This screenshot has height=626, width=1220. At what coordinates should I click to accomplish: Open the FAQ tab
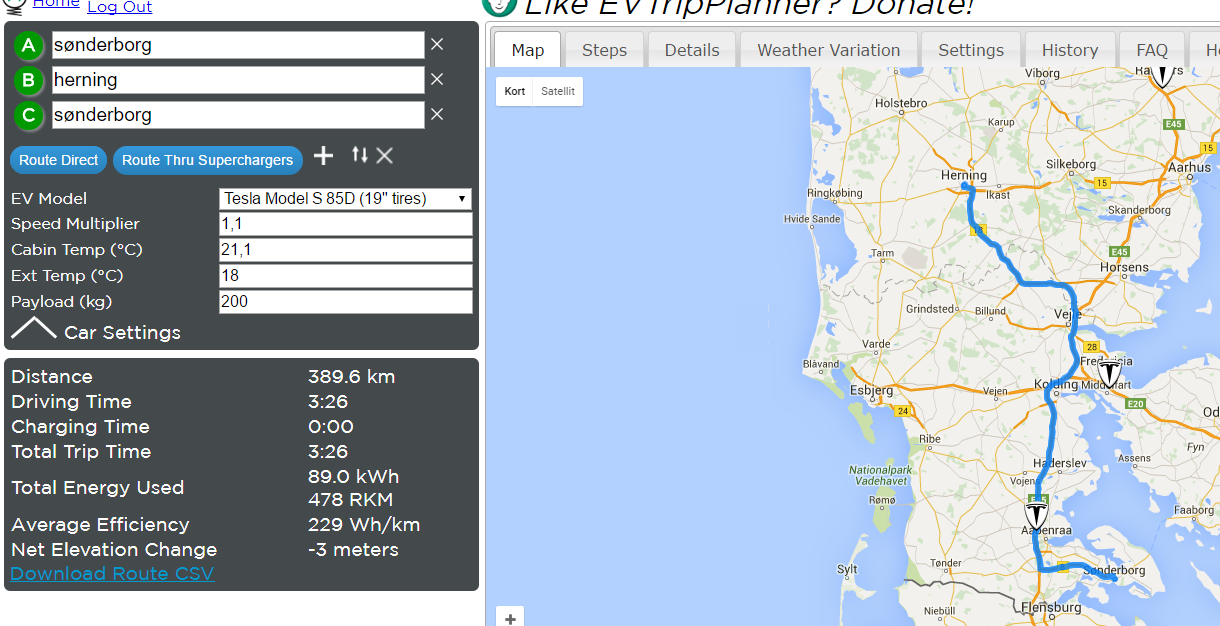1152,50
